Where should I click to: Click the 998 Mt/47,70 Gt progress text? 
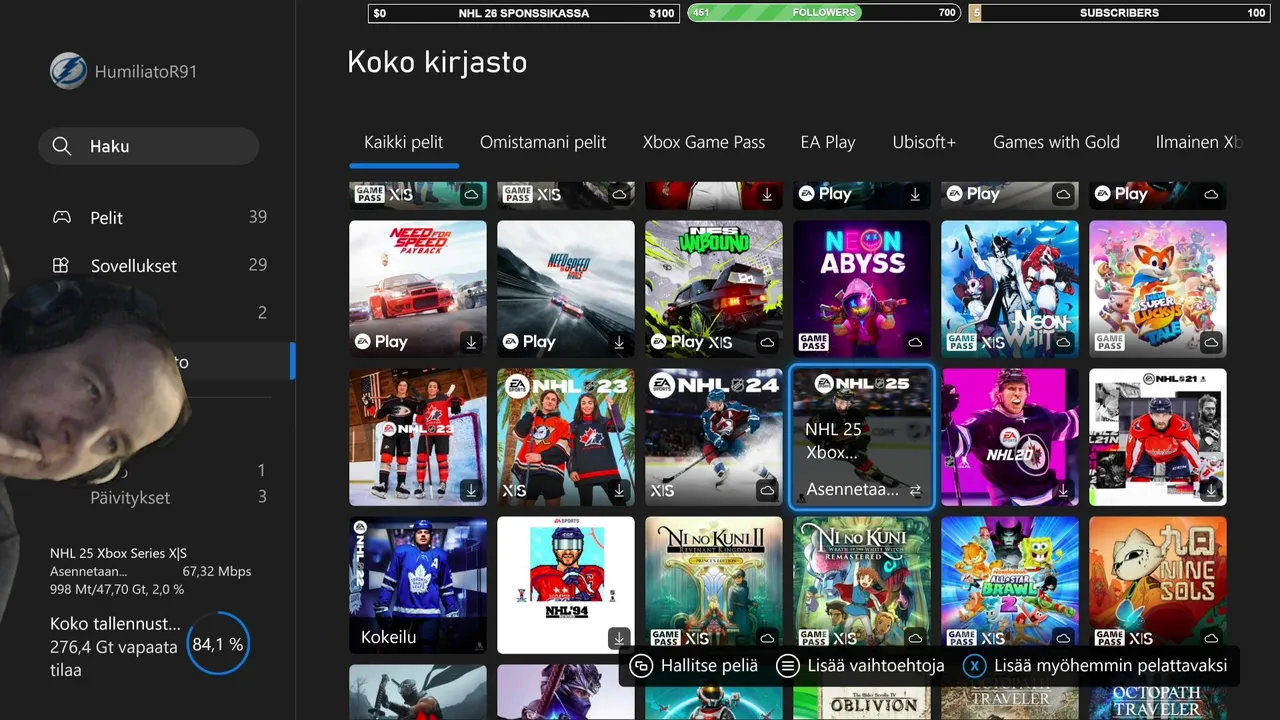tap(117, 589)
